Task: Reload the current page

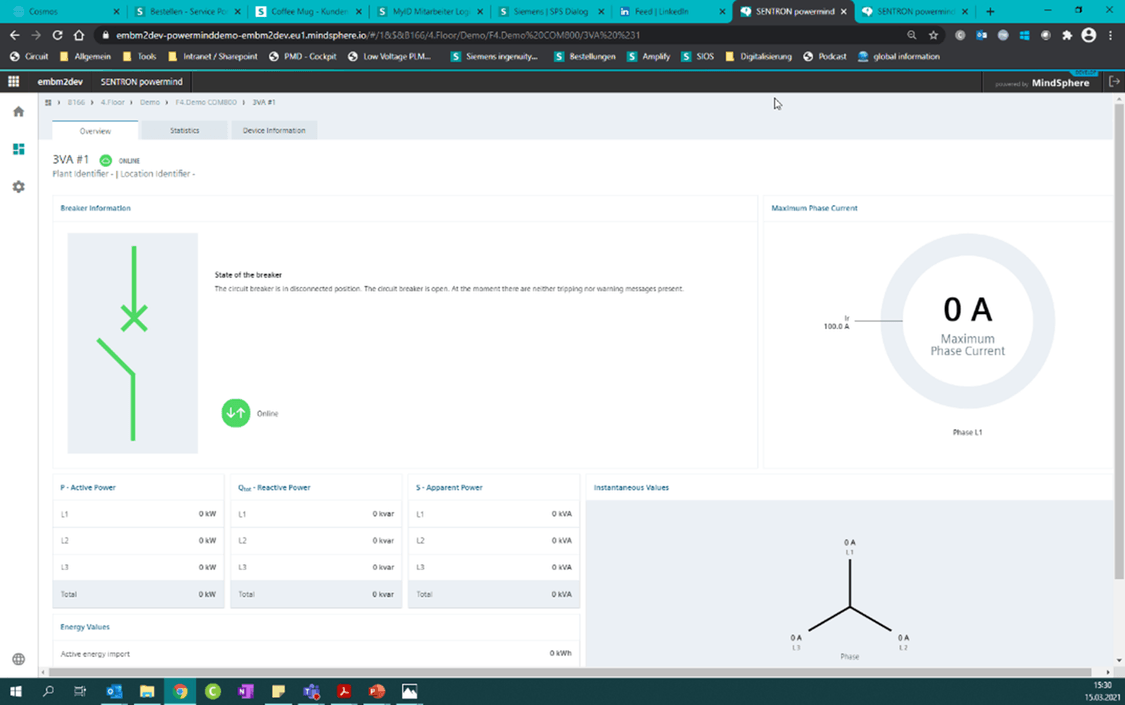Action: pos(57,35)
